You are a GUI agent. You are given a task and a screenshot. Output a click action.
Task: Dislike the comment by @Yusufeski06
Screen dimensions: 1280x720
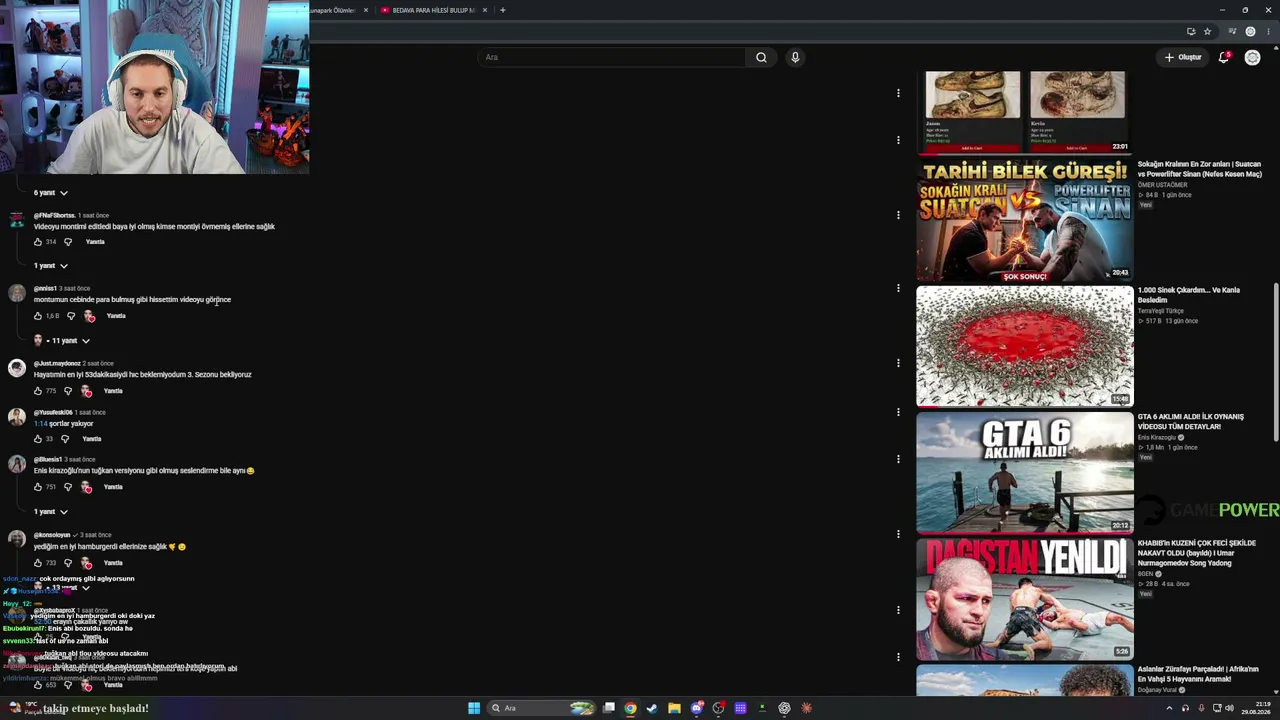point(65,439)
